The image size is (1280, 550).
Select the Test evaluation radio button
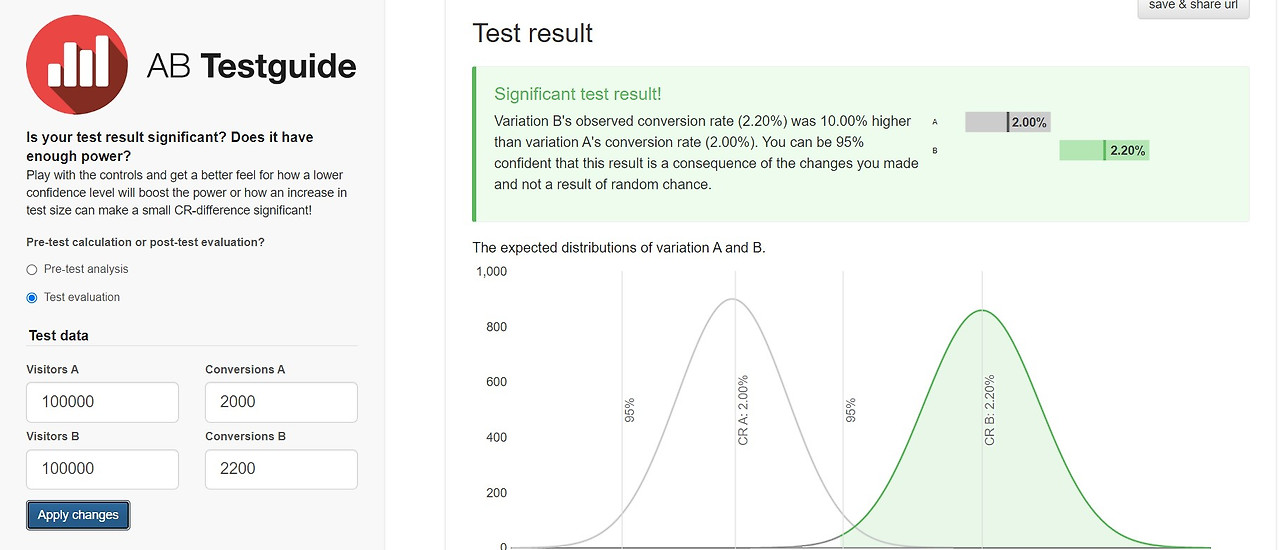pyautogui.click(x=32, y=297)
